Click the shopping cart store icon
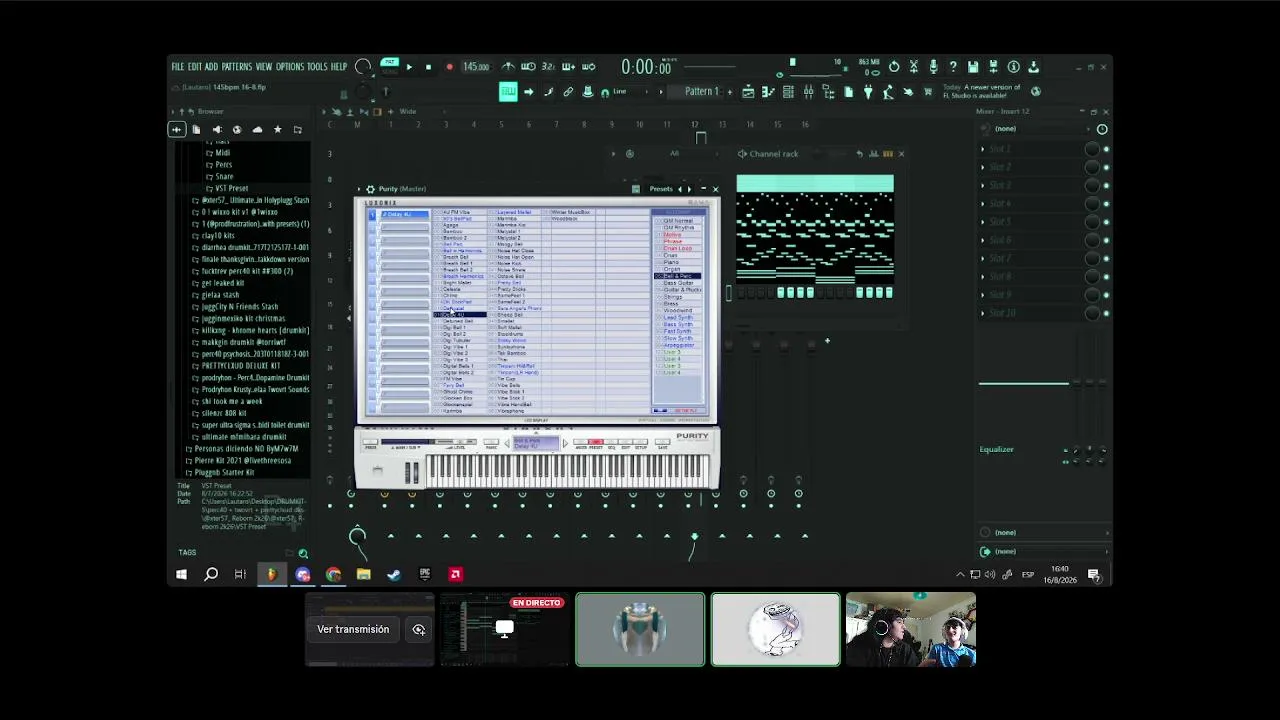 pos(928,92)
